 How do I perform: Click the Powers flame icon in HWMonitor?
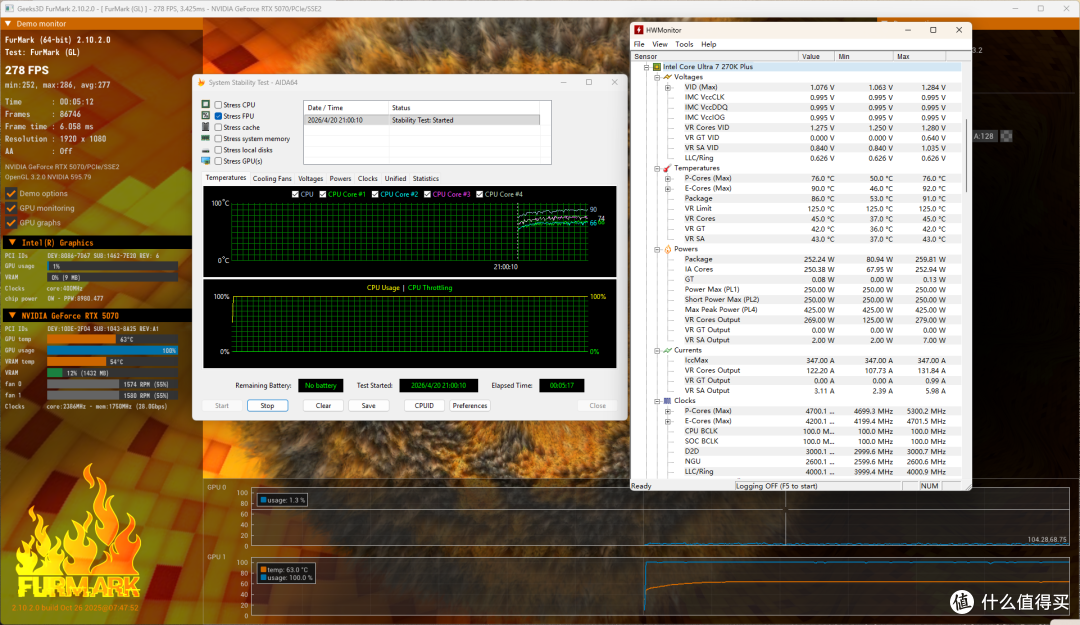pos(667,249)
